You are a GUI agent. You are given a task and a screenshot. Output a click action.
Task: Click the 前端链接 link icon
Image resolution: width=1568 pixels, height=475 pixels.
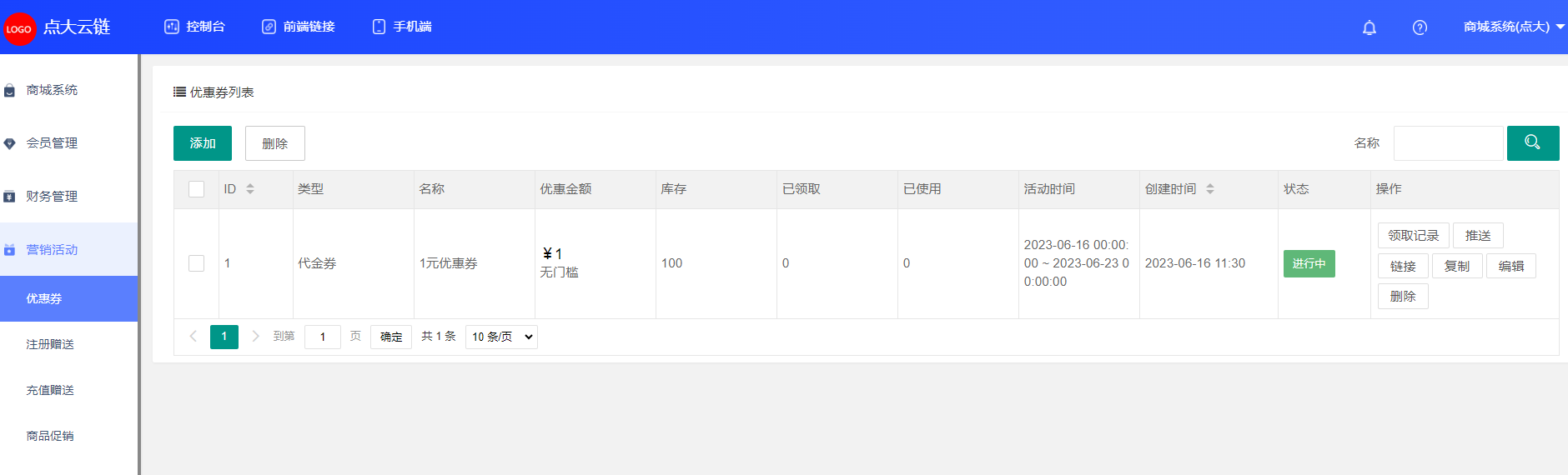point(269,27)
